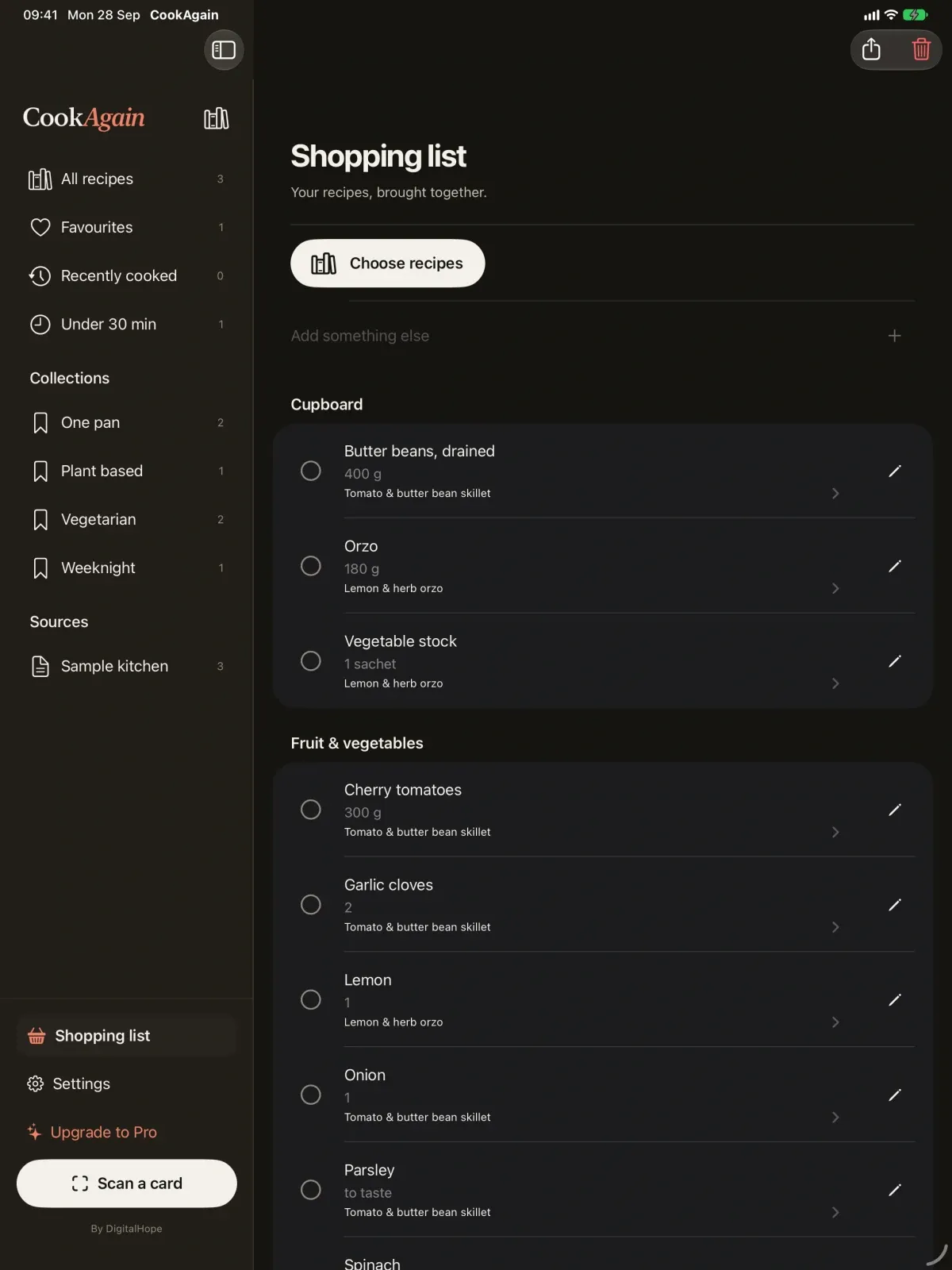This screenshot has width=952, height=1270.
Task: Click Tomato & butter bean skillet under Butter beans
Action: click(x=417, y=494)
